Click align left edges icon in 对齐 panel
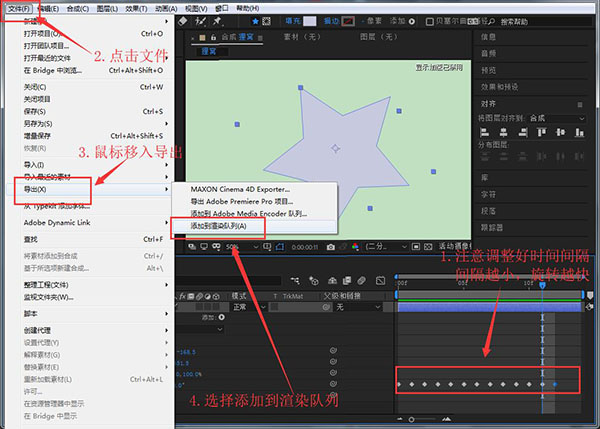 pyautogui.click(x=484, y=132)
